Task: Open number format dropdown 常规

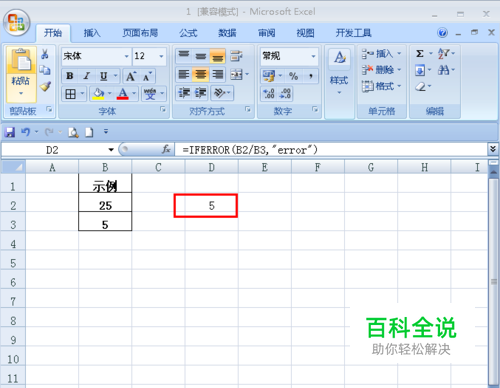Action: click(x=313, y=56)
